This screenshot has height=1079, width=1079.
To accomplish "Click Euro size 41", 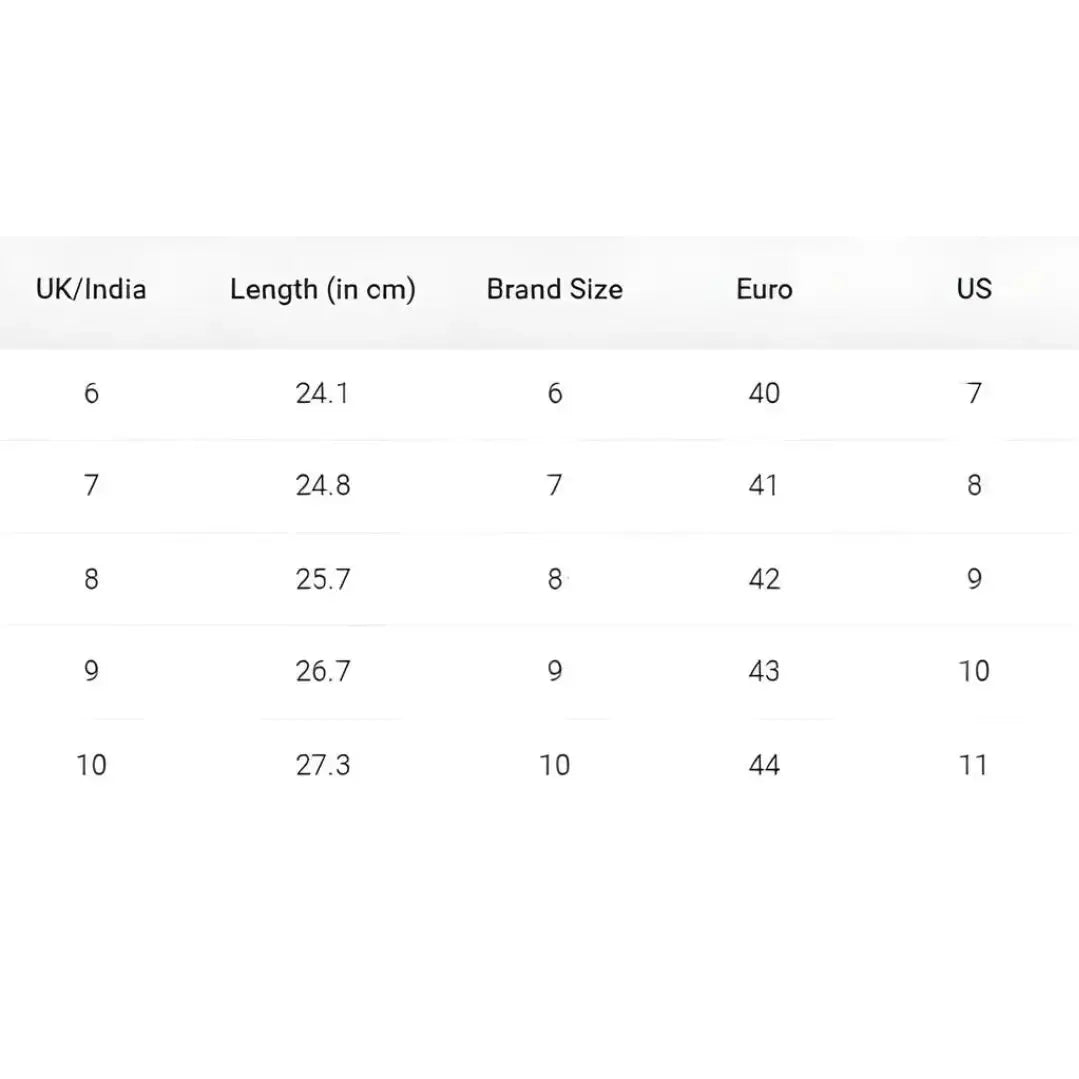I will click(x=764, y=486).
